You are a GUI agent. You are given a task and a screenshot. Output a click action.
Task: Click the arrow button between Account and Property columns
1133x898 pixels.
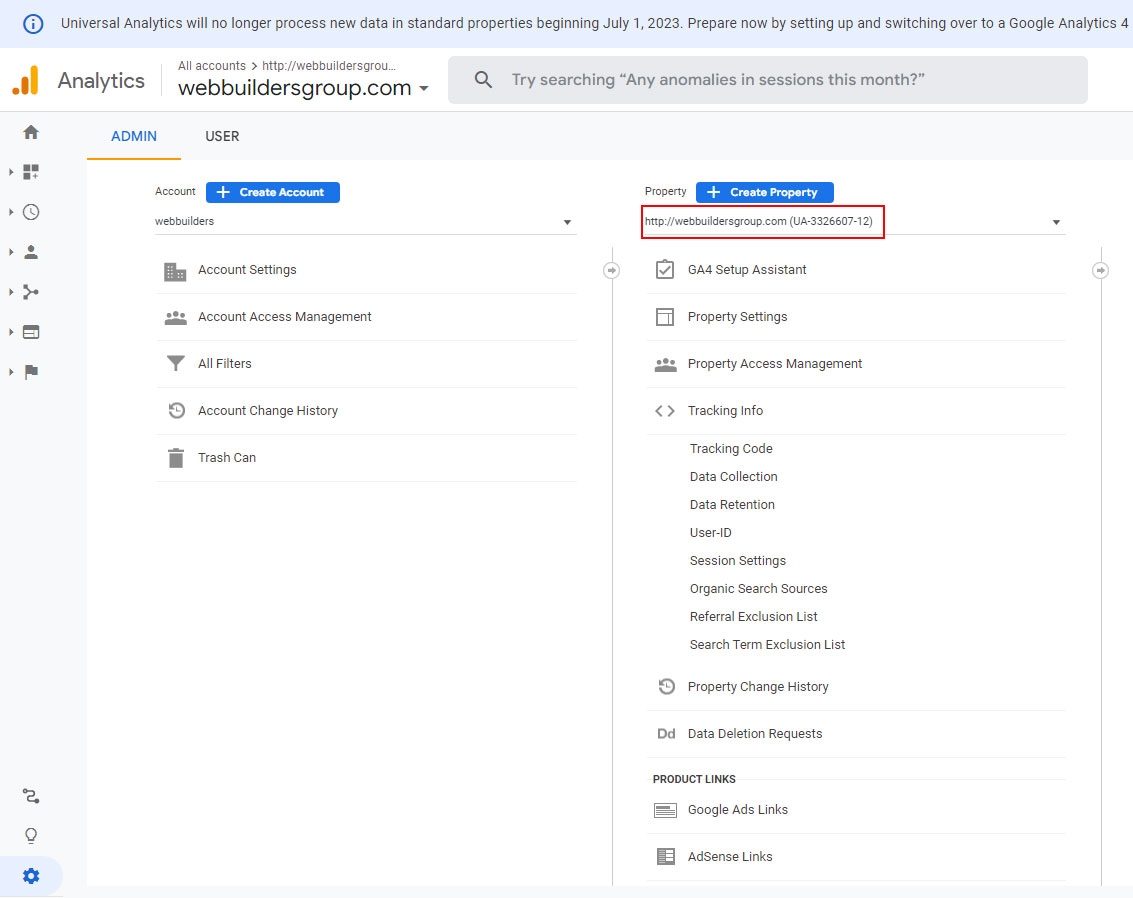point(611,270)
